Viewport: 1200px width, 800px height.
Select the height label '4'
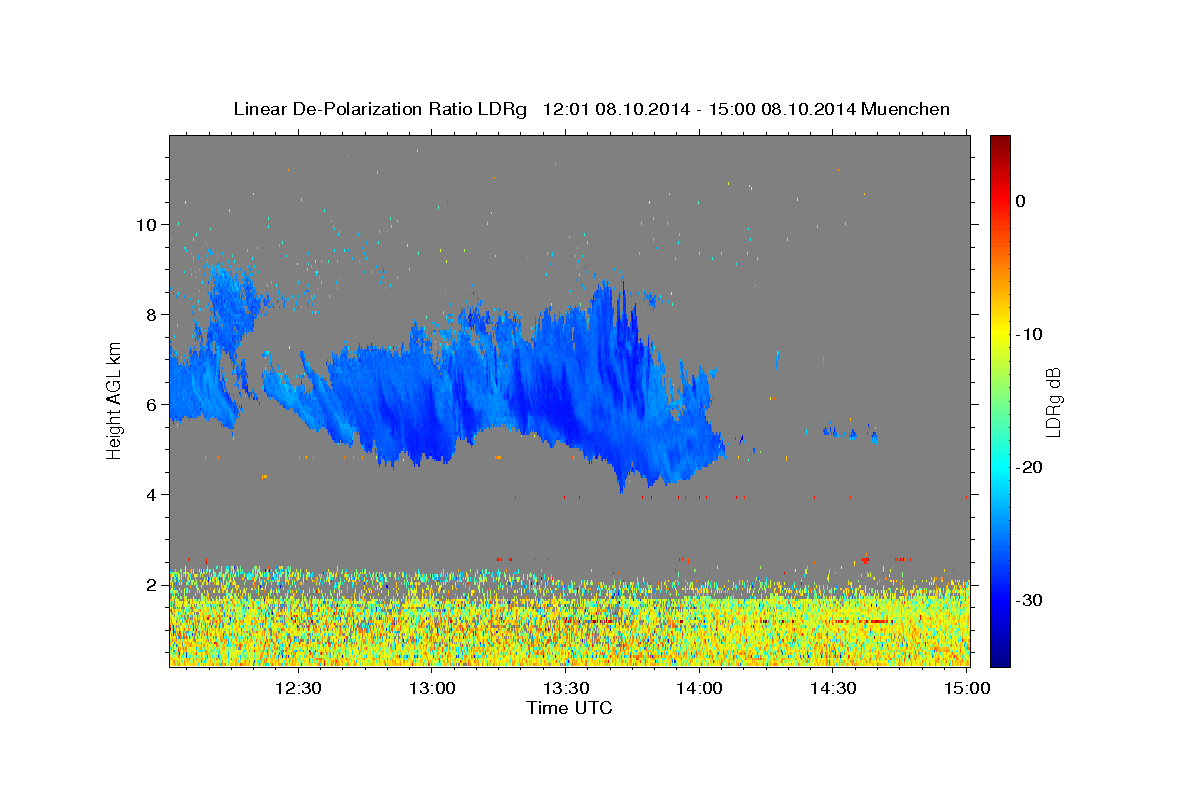(151, 494)
